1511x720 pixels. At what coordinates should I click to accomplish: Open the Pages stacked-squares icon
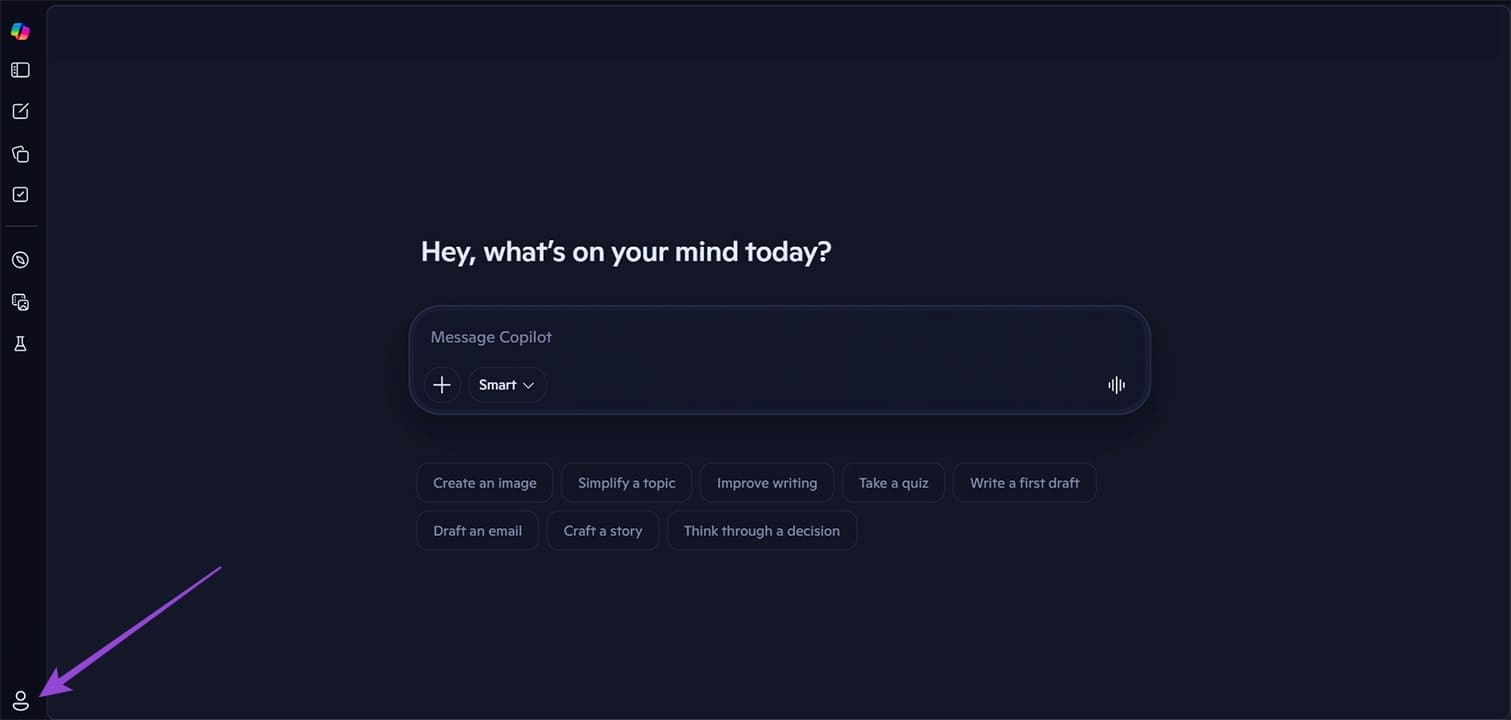tap(20, 154)
